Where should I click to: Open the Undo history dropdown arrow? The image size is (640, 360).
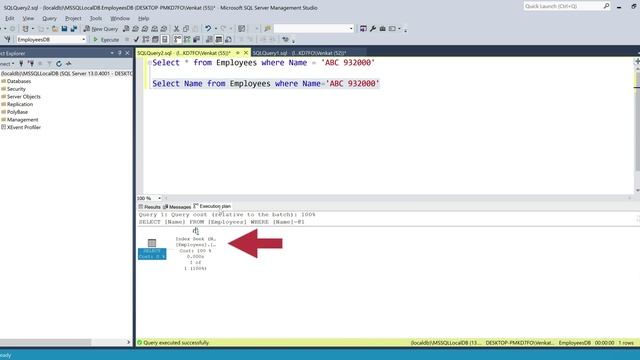pyautogui.click(x=216, y=29)
